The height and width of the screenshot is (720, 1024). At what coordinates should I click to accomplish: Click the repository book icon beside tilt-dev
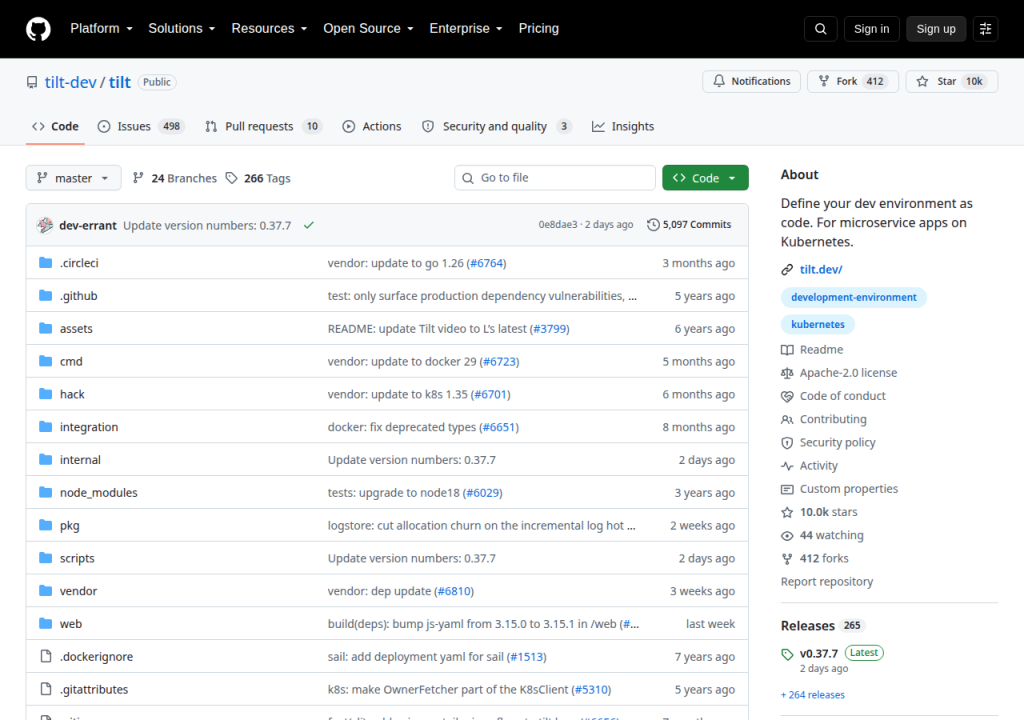(32, 82)
